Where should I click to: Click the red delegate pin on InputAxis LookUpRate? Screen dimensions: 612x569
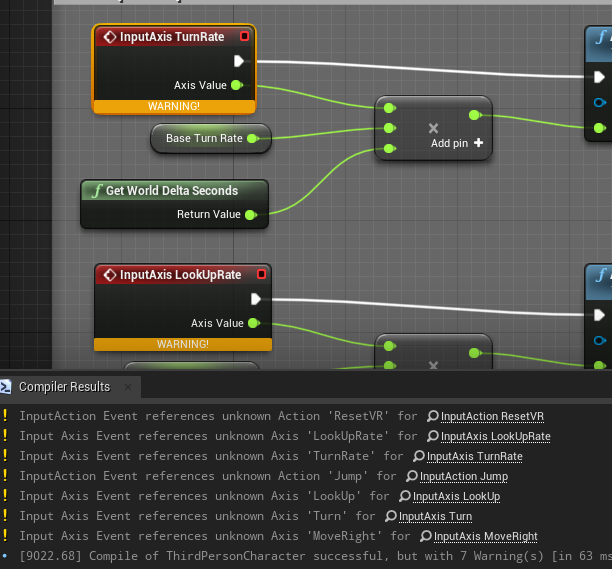click(x=262, y=274)
